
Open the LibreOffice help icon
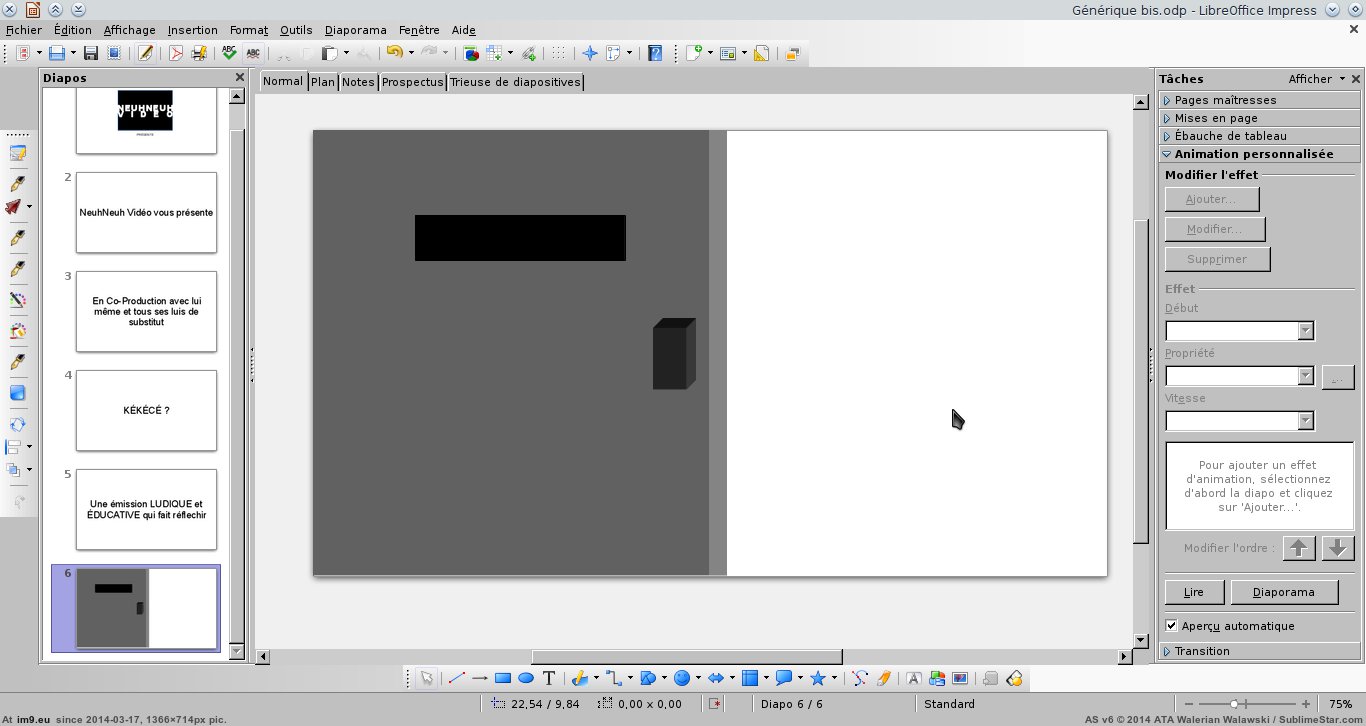655,53
